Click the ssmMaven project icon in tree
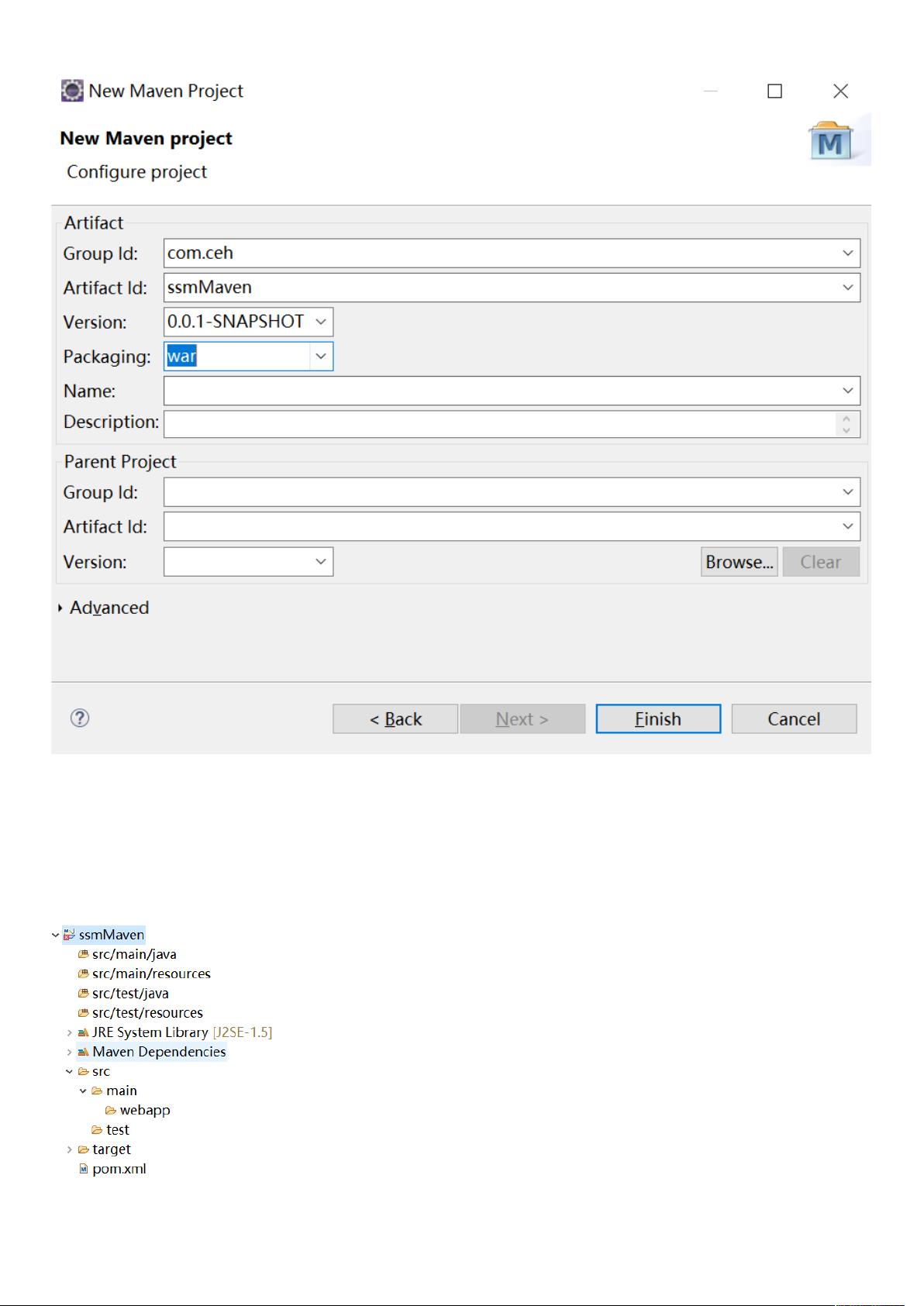The image size is (924, 1306). pos(70,935)
